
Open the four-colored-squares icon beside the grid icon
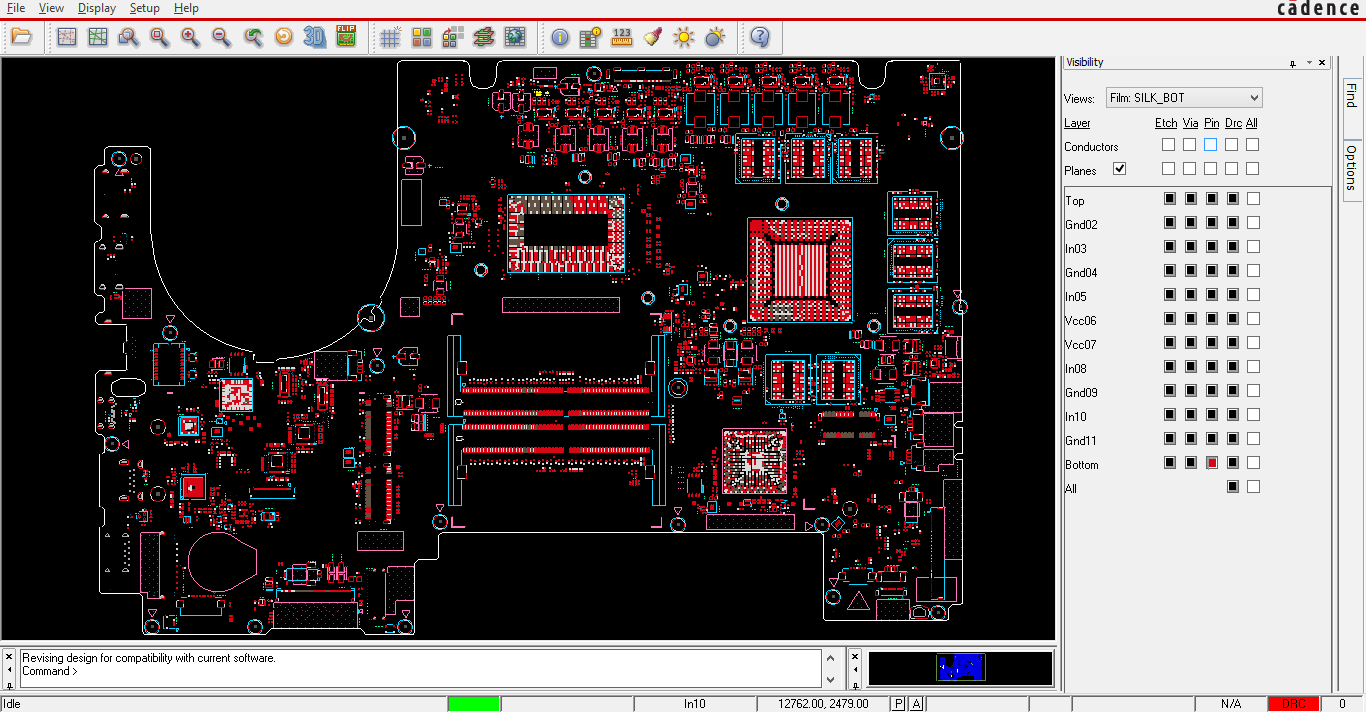point(421,38)
